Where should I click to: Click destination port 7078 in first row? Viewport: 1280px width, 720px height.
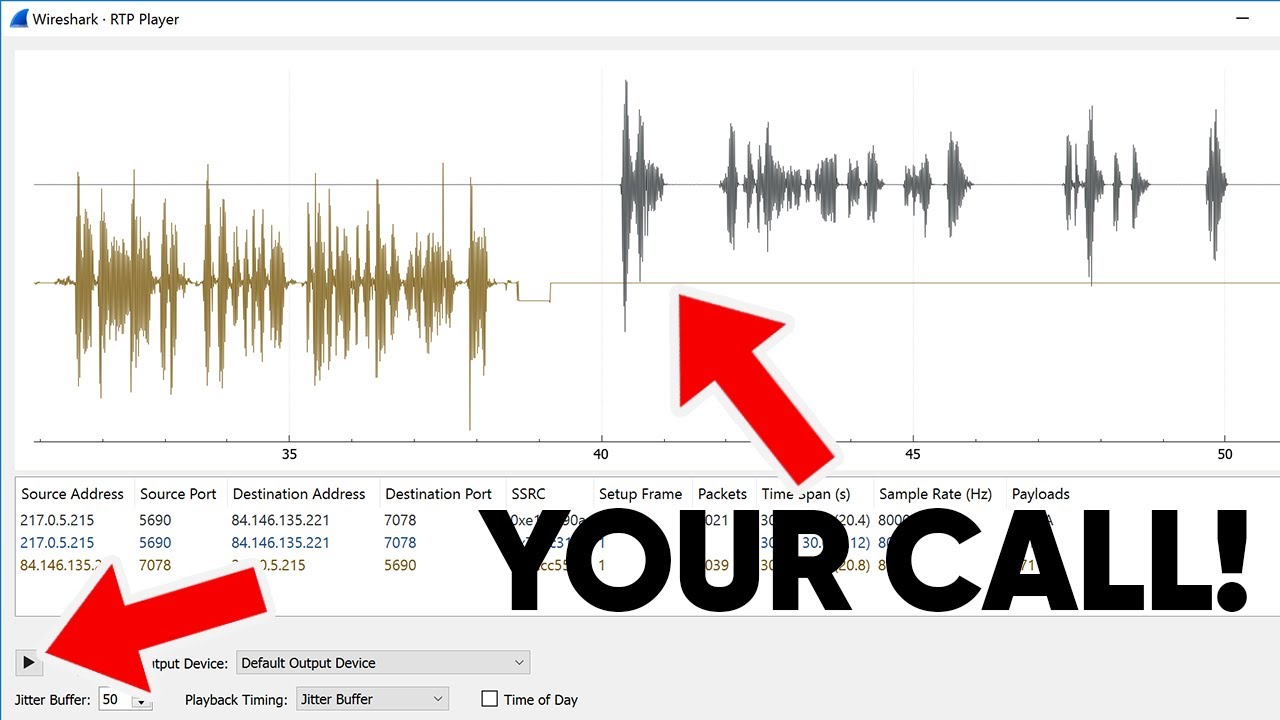pyautogui.click(x=400, y=520)
